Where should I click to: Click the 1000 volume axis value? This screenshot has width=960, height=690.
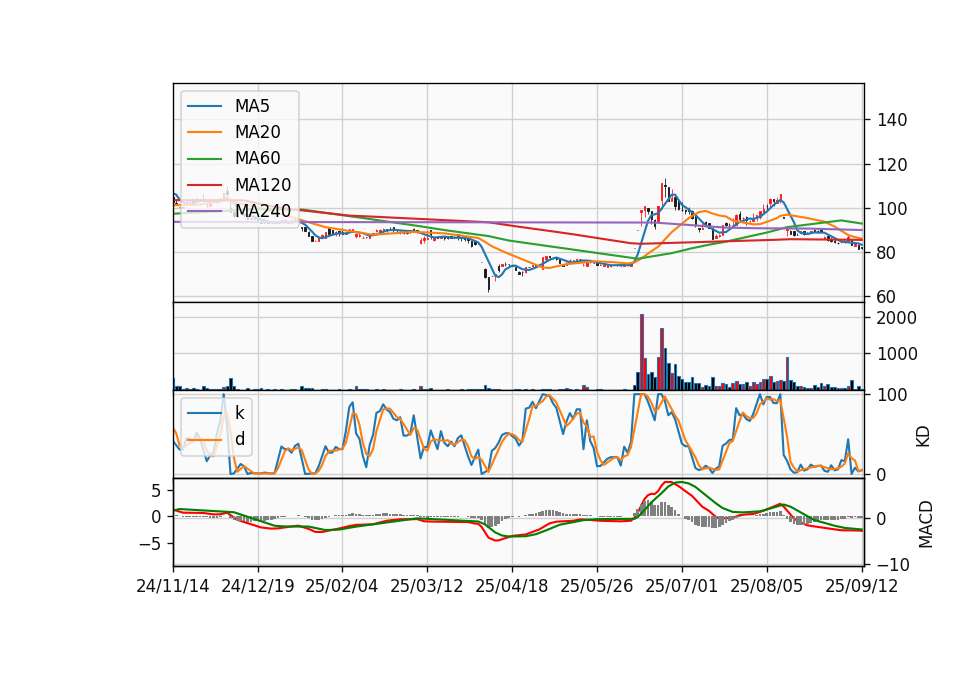[x=897, y=354]
